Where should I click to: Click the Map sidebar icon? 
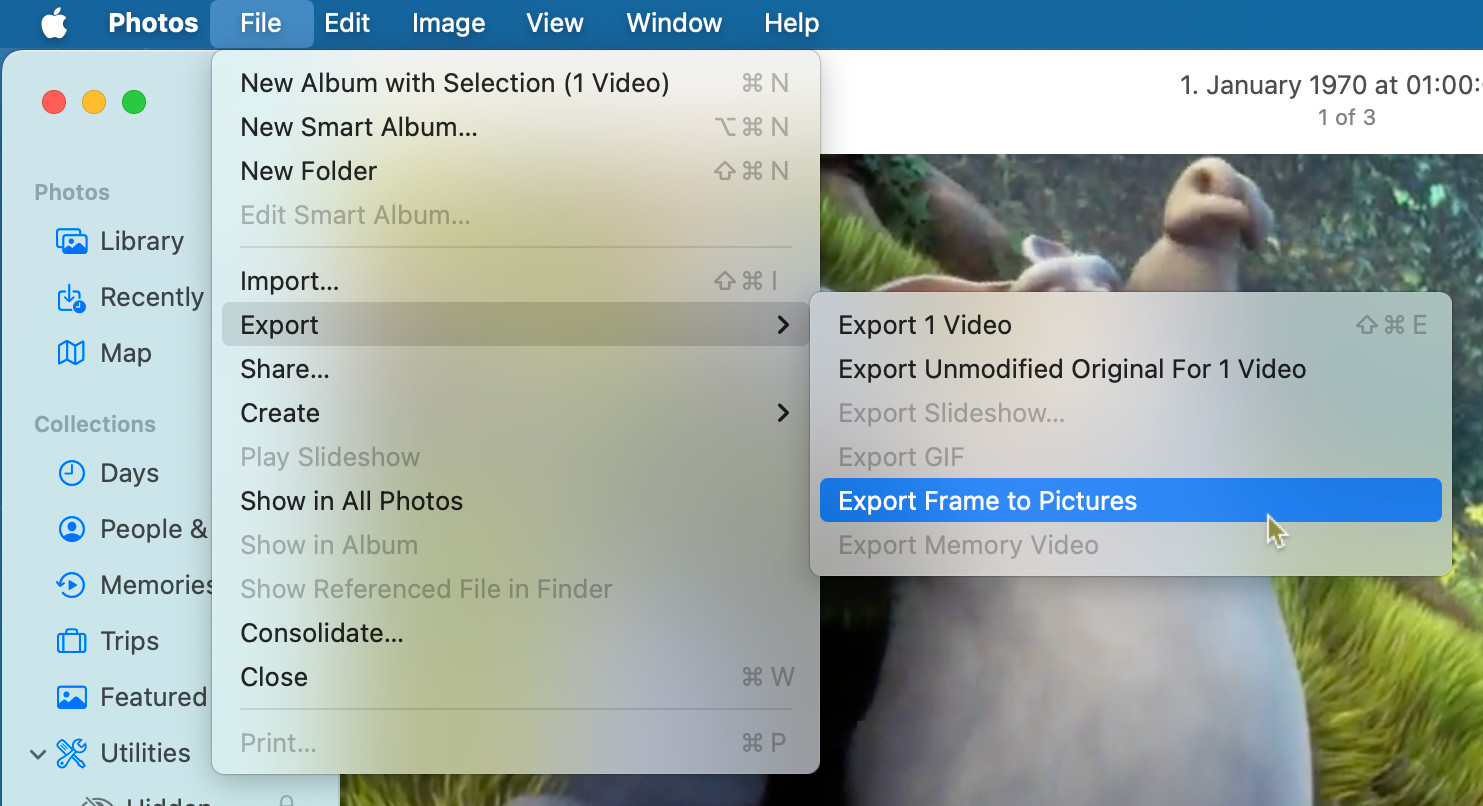(71, 353)
